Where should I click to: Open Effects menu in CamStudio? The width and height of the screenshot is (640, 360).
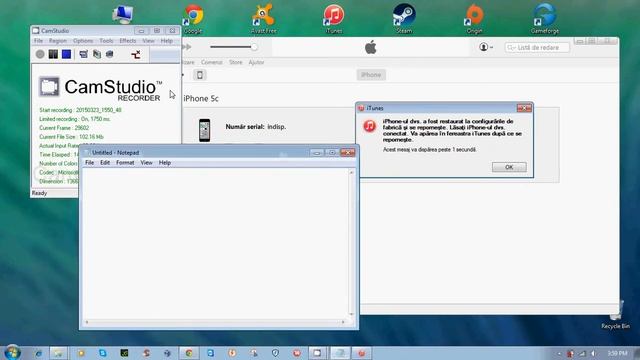(x=128, y=41)
